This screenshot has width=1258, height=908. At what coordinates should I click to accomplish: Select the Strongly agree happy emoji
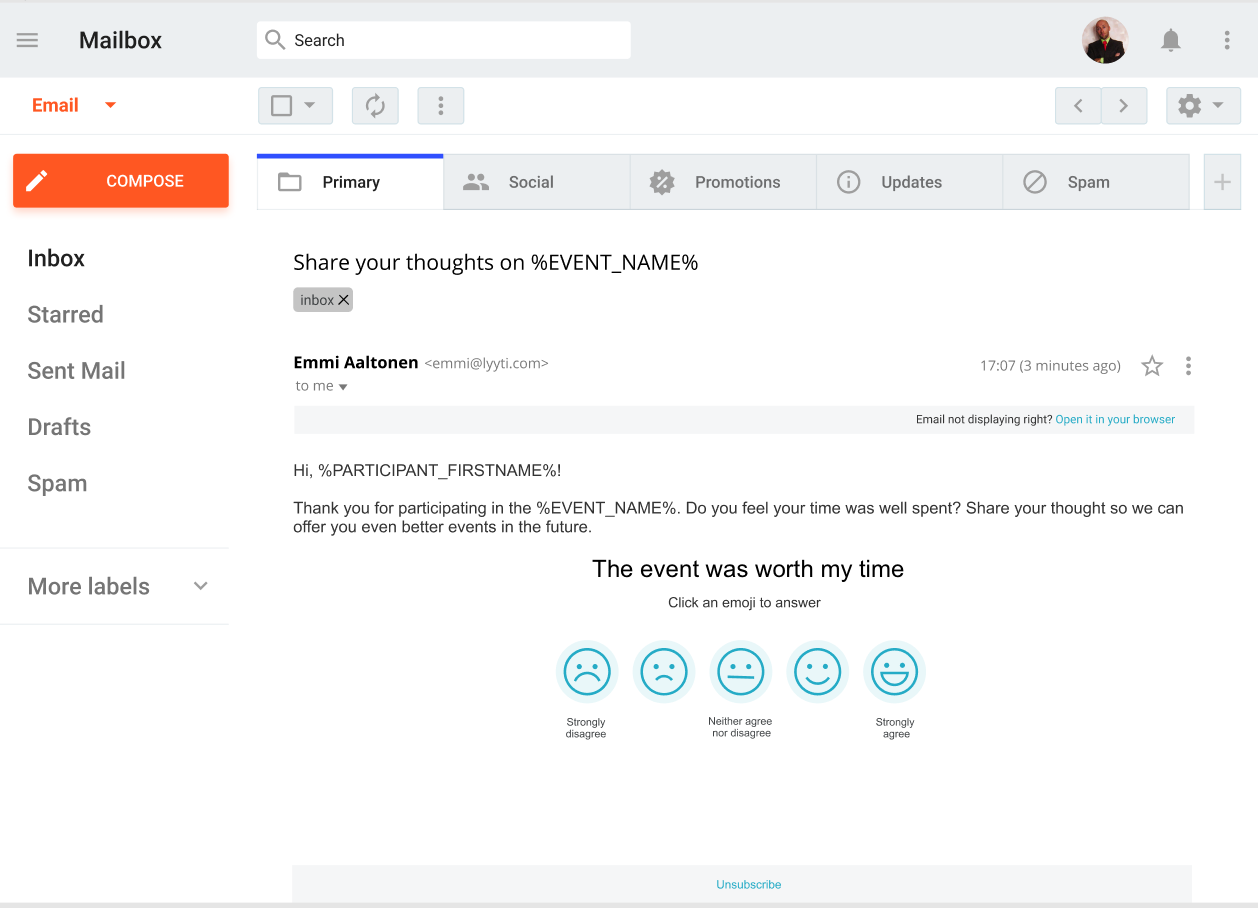(x=894, y=671)
